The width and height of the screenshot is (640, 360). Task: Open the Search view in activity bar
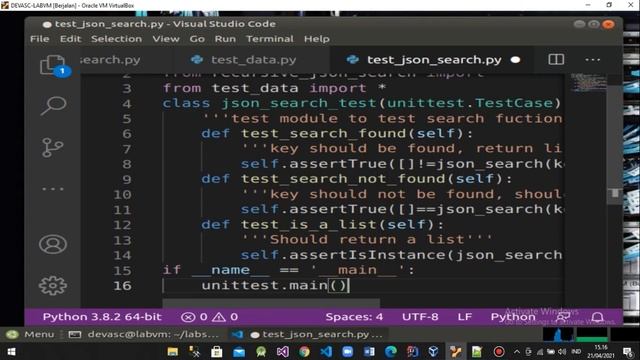pyautogui.click(x=53, y=105)
